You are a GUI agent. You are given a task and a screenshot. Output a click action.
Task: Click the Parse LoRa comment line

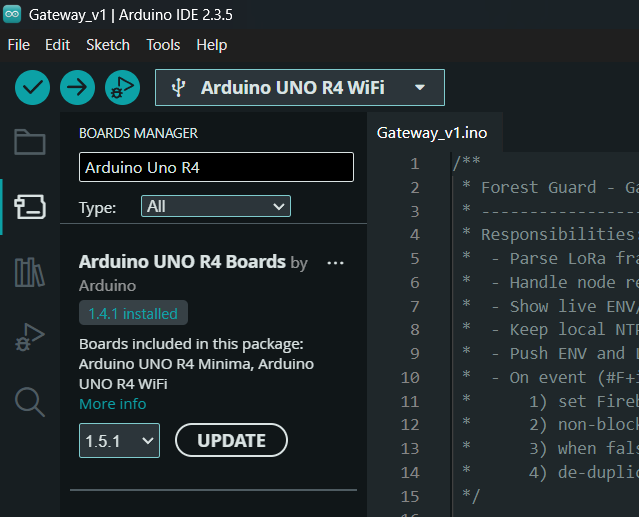click(x=550, y=259)
